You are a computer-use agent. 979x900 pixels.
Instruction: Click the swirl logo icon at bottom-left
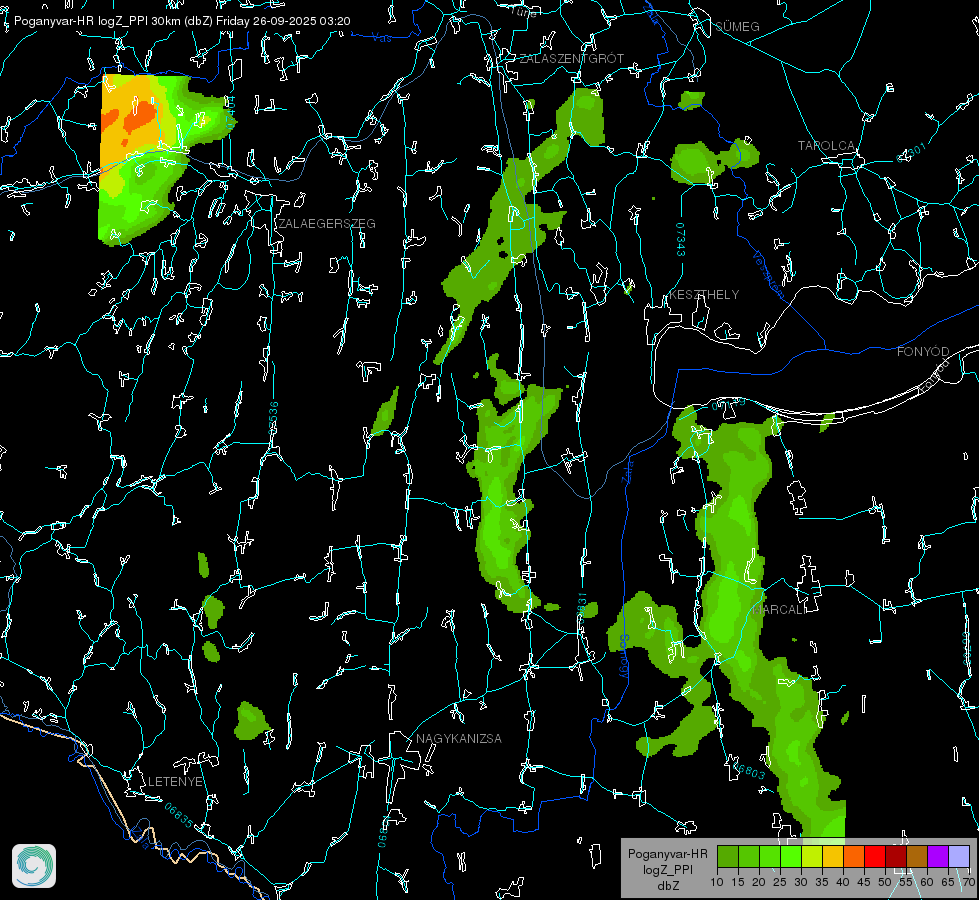point(34,866)
